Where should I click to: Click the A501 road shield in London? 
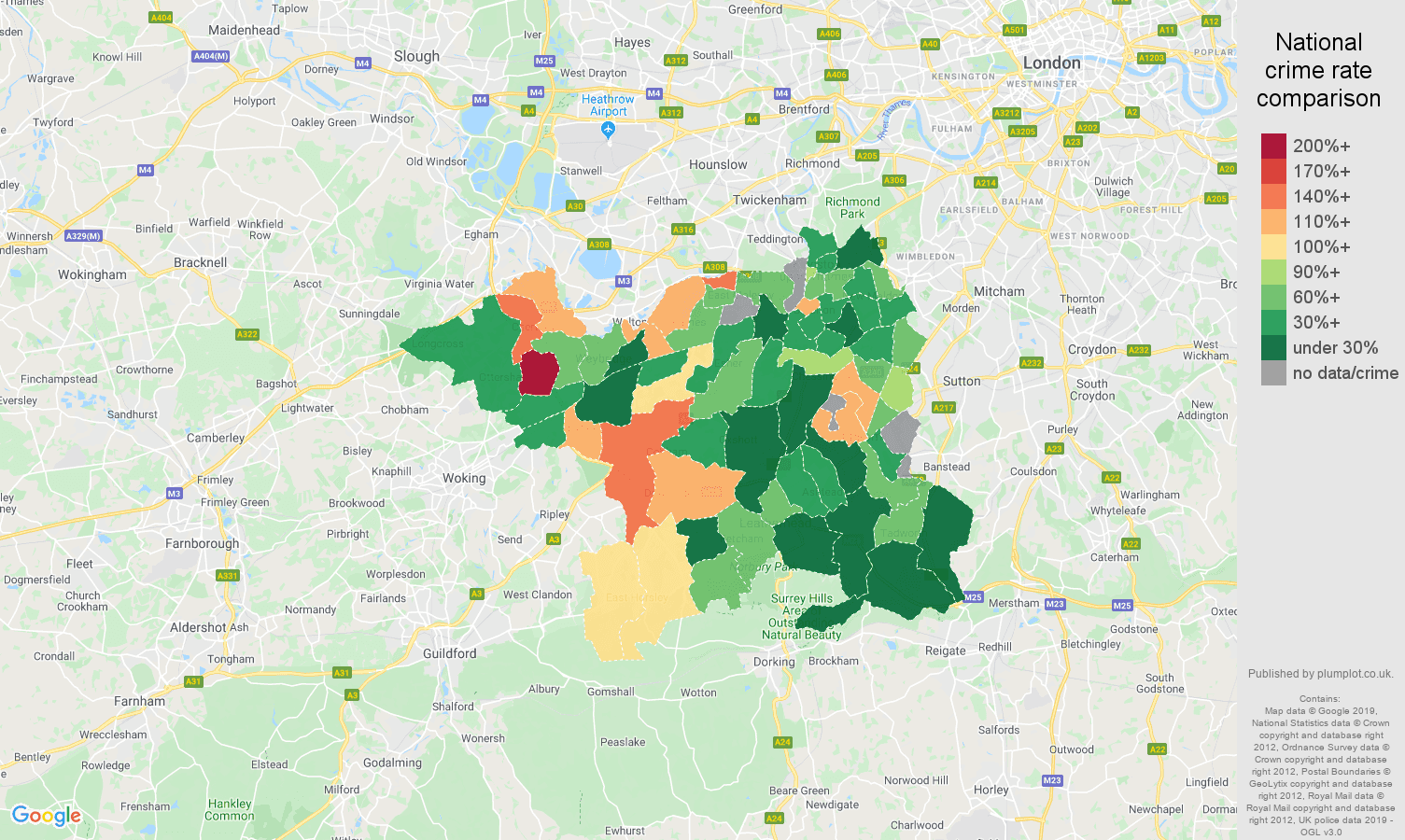(1015, 30)
